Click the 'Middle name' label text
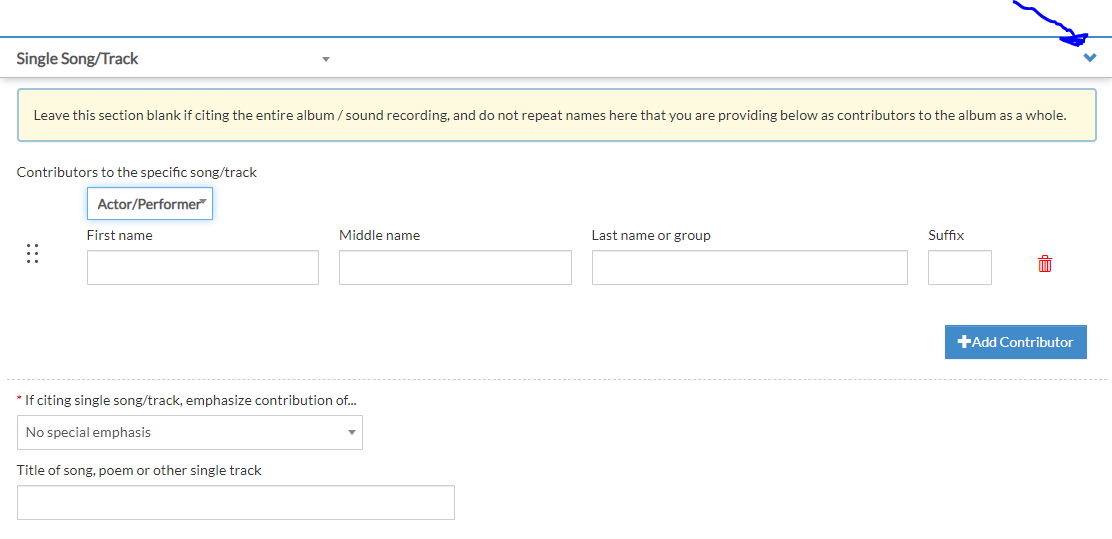Screen dimensions: 1112x539 click(x=379, y=235)
